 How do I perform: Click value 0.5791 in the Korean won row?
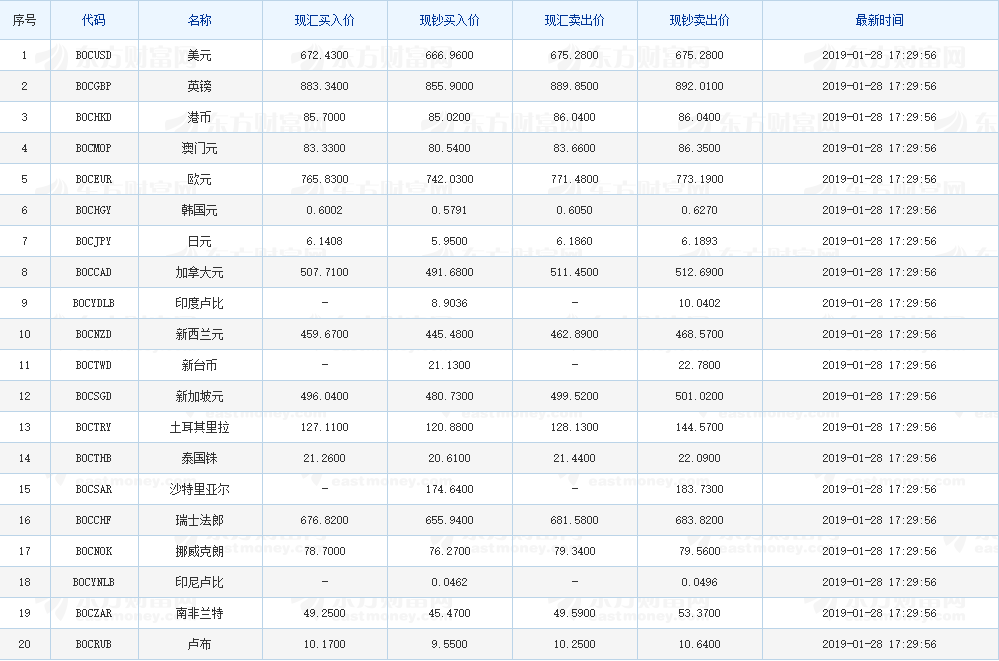(x=449, y=210)
